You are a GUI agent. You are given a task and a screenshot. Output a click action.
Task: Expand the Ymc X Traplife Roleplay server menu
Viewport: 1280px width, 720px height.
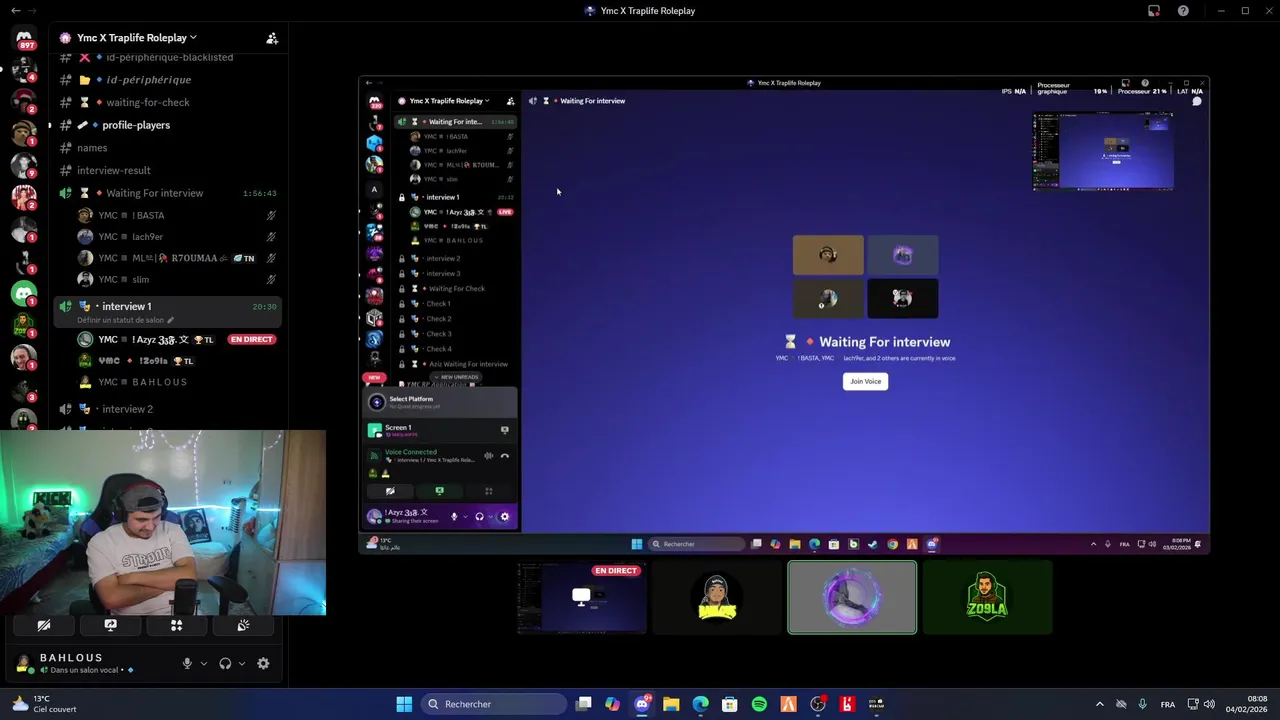137,38
